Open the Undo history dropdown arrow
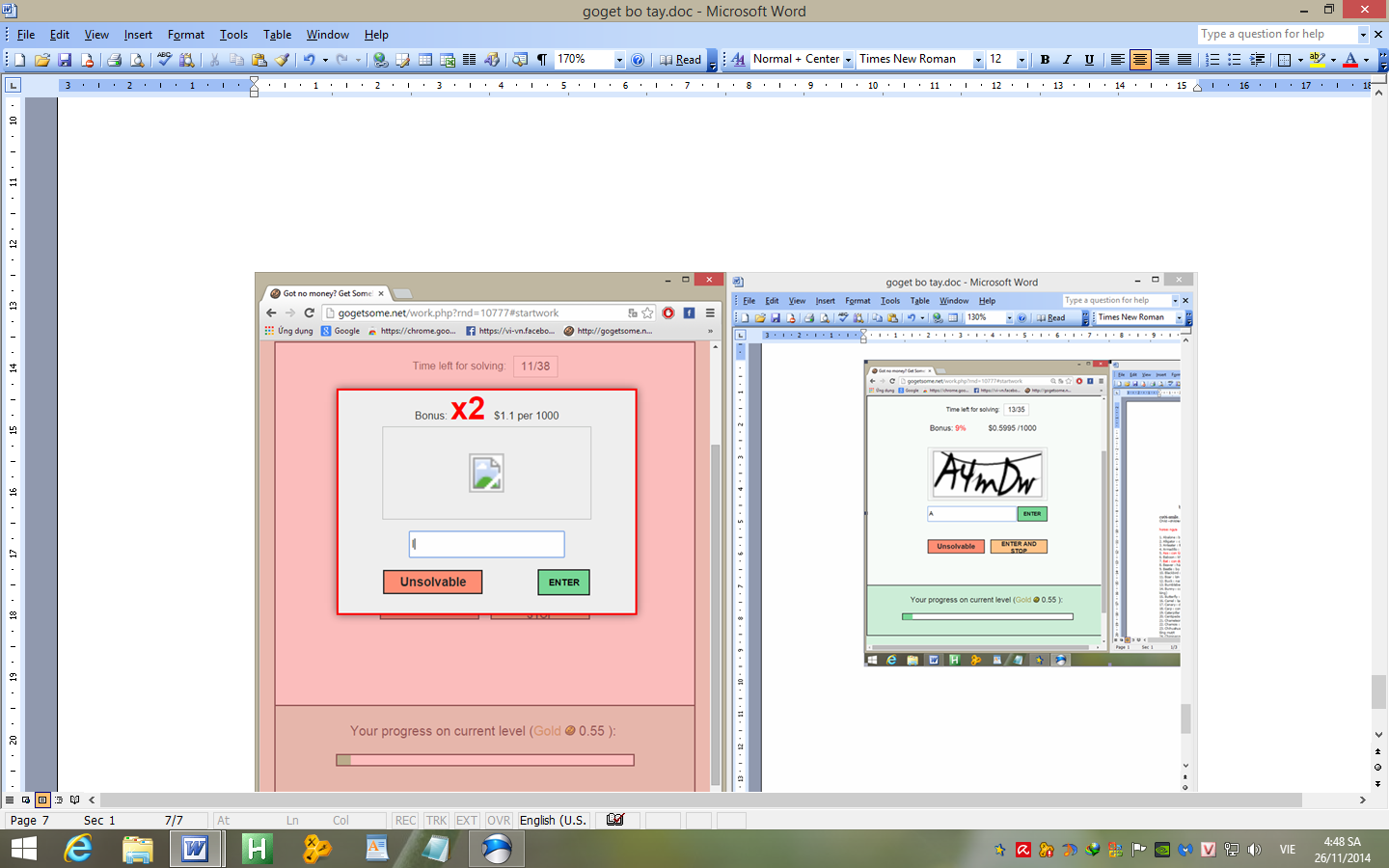This screenshot has height=868, width=1389. [325, 60]
